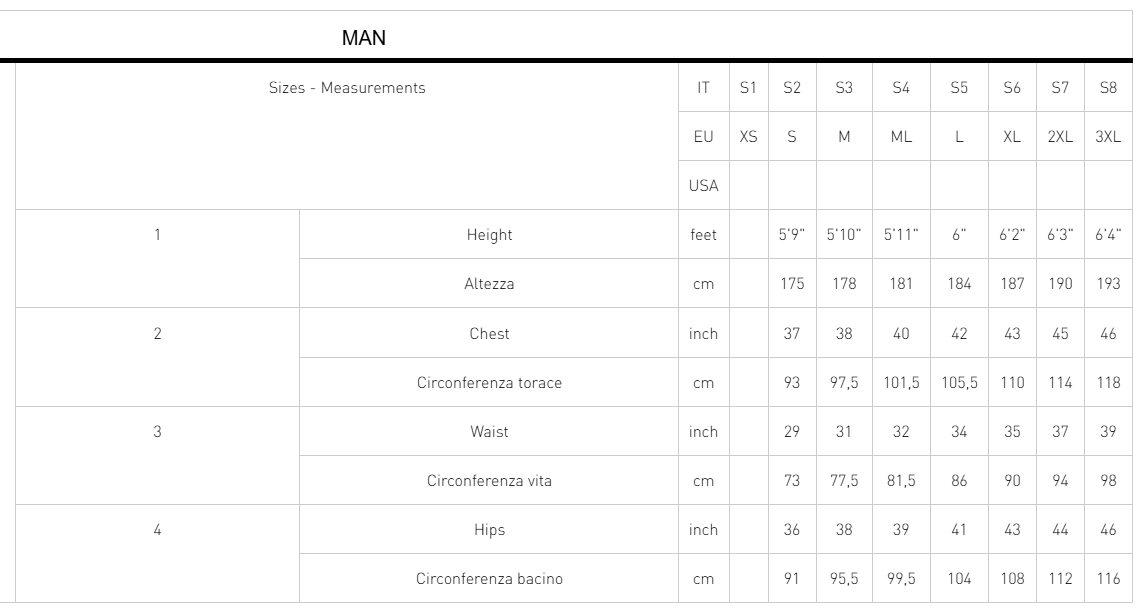Image resolution: width=1143 pixels, height=615 pixels.
Task: Click the Height row label
Action: pyautogui.click(x=489, y=235)
